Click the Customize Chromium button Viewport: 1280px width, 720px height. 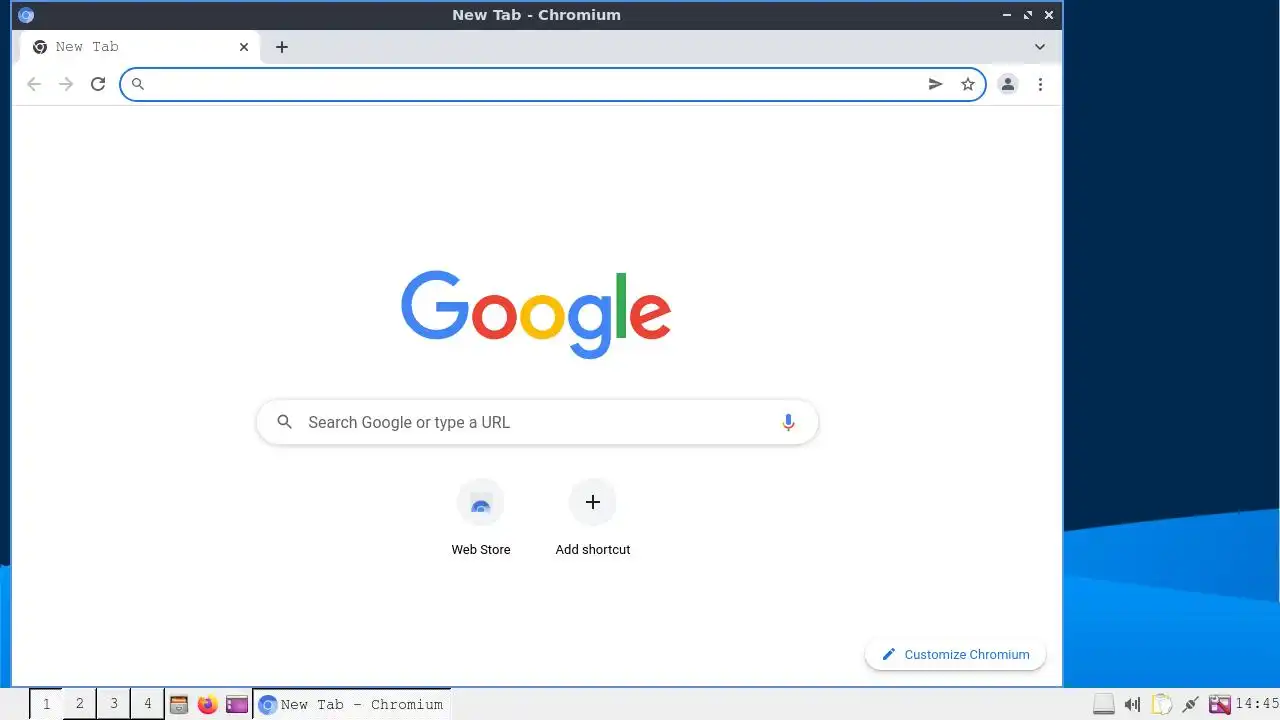(x=955, y=654)
